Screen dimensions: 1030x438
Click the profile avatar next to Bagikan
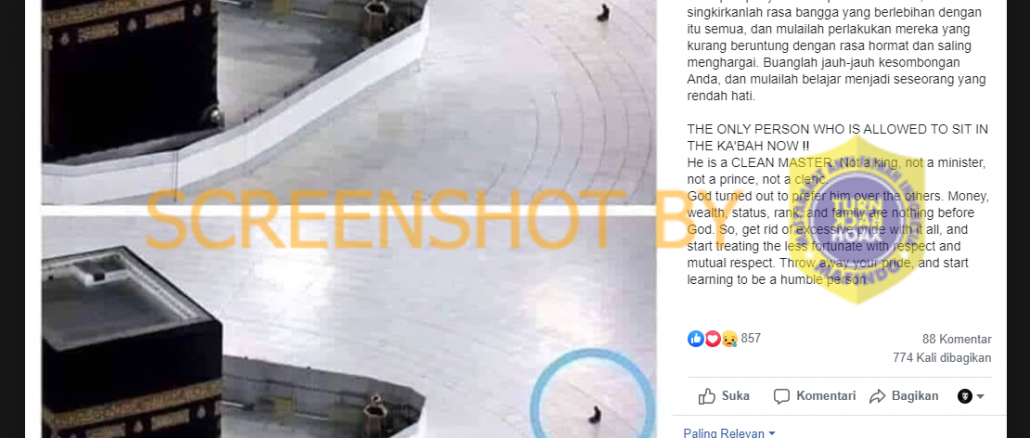click(x=964, y=396)
